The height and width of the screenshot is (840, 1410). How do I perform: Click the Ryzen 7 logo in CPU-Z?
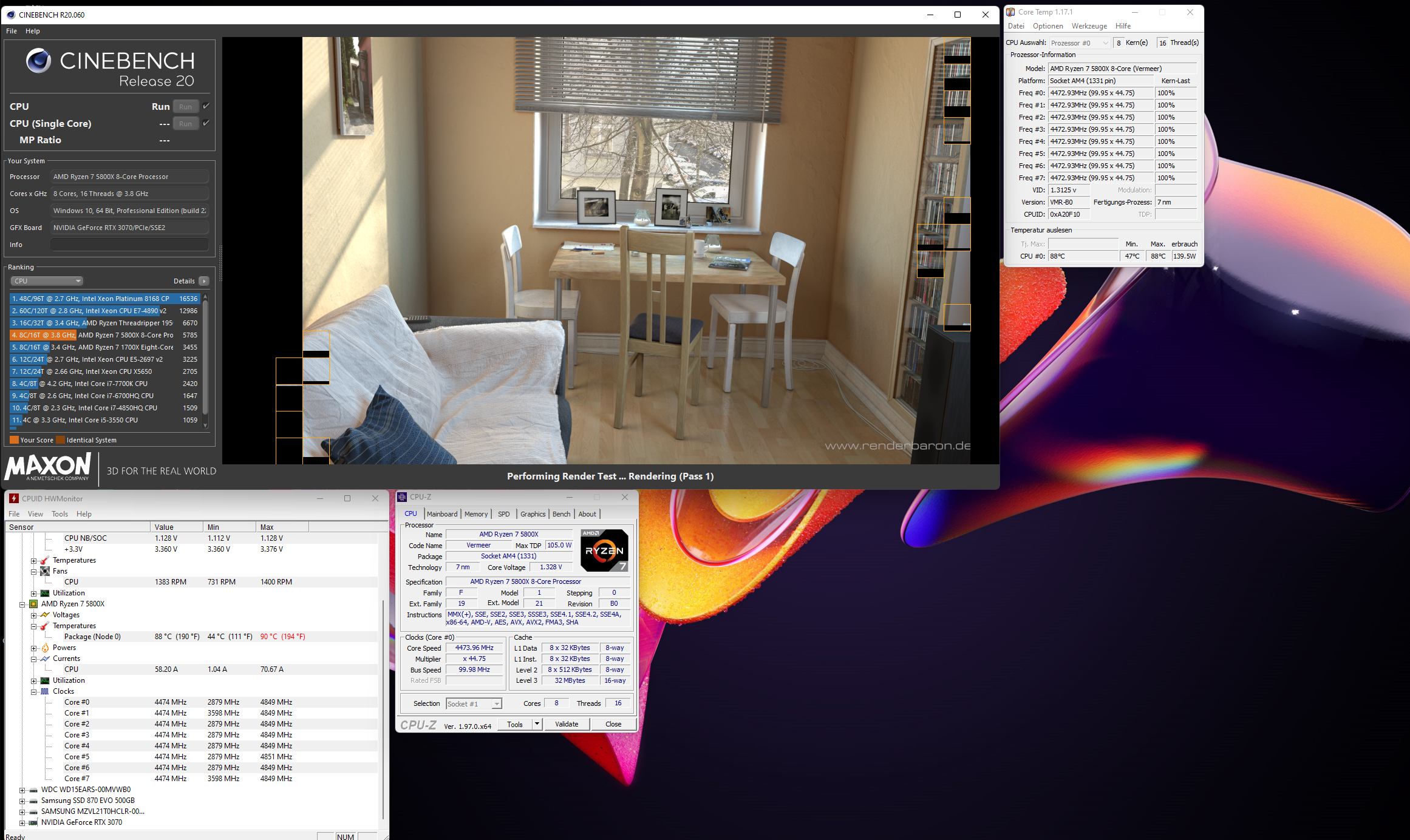coord(604,550)
